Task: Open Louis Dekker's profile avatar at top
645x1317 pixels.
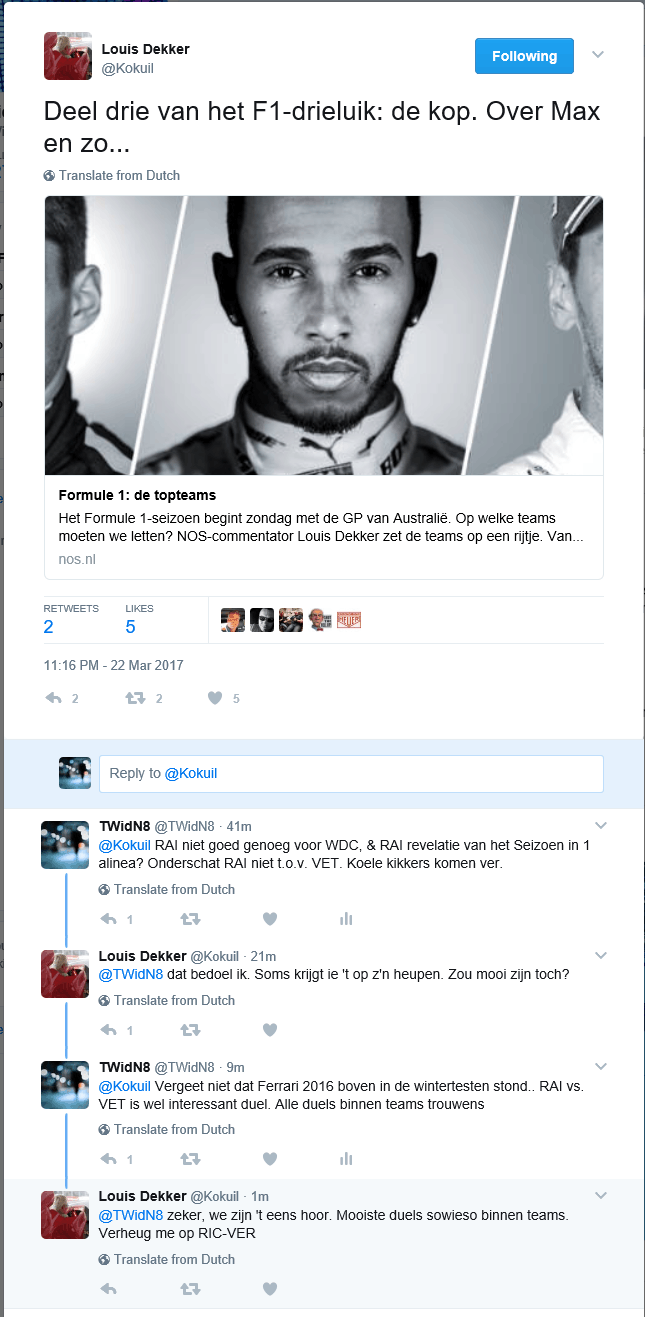Action: click(68, 56)
